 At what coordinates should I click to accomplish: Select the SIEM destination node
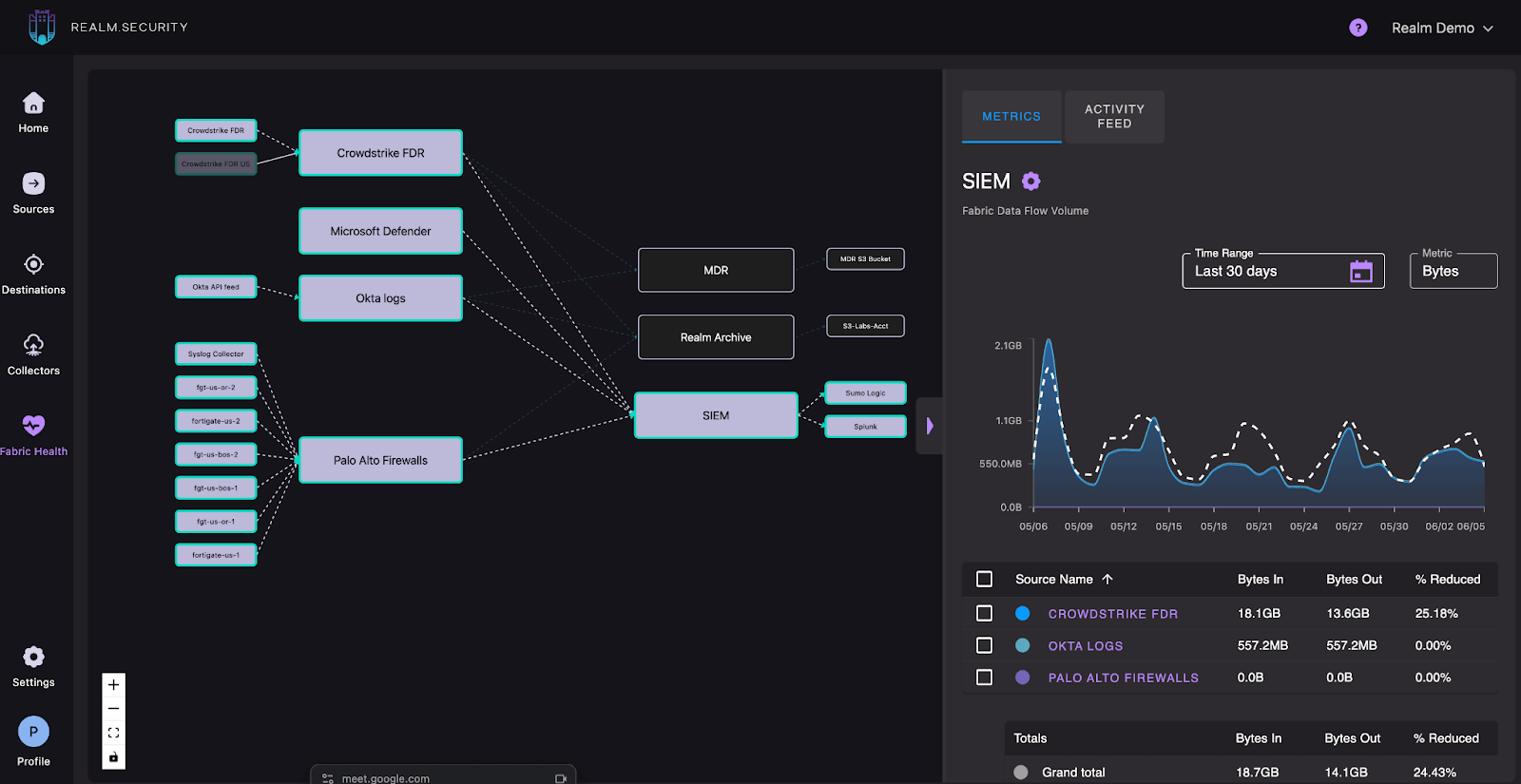tap(716, 415)
